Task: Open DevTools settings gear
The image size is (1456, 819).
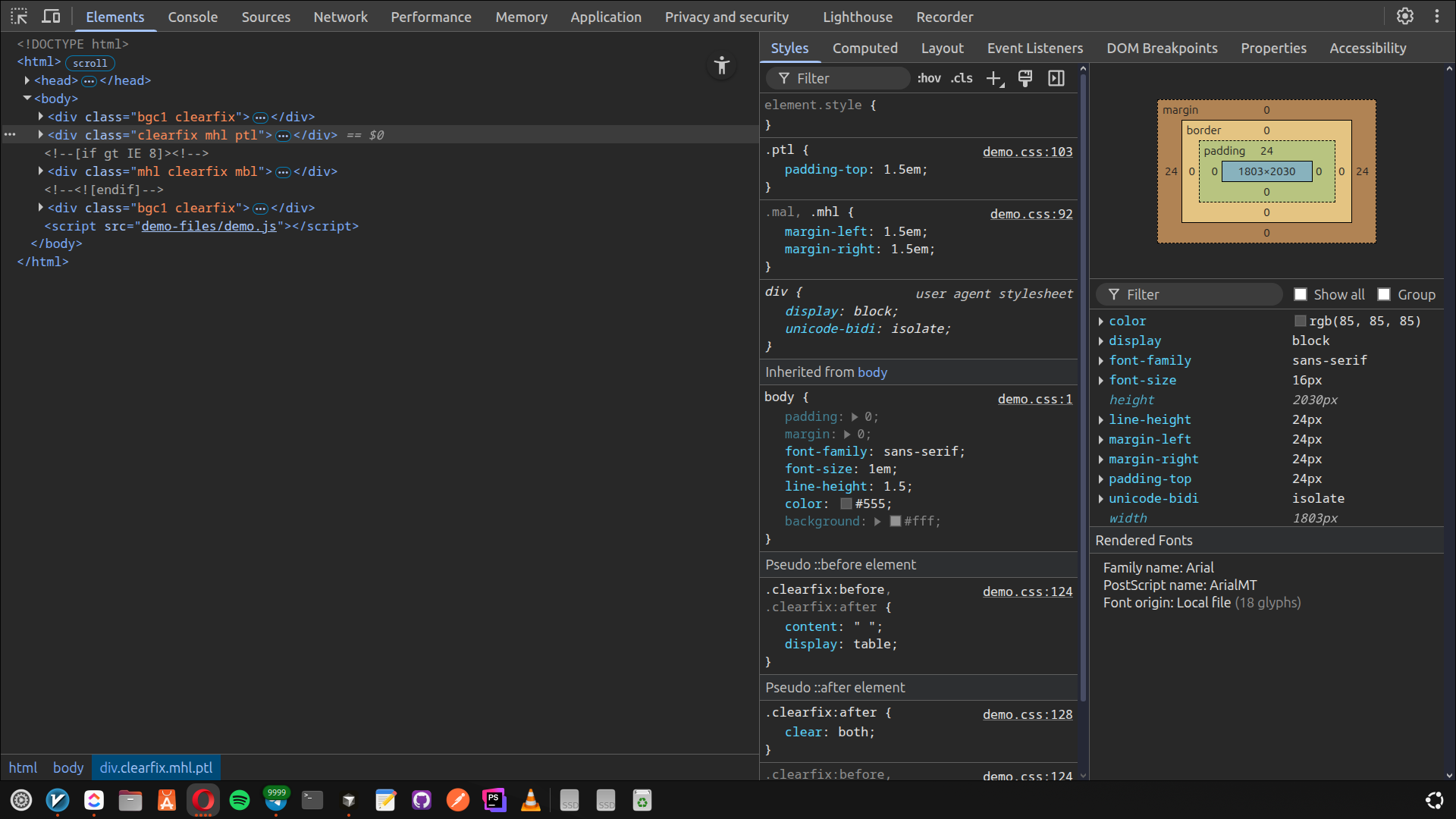Action: point(1405,16)
